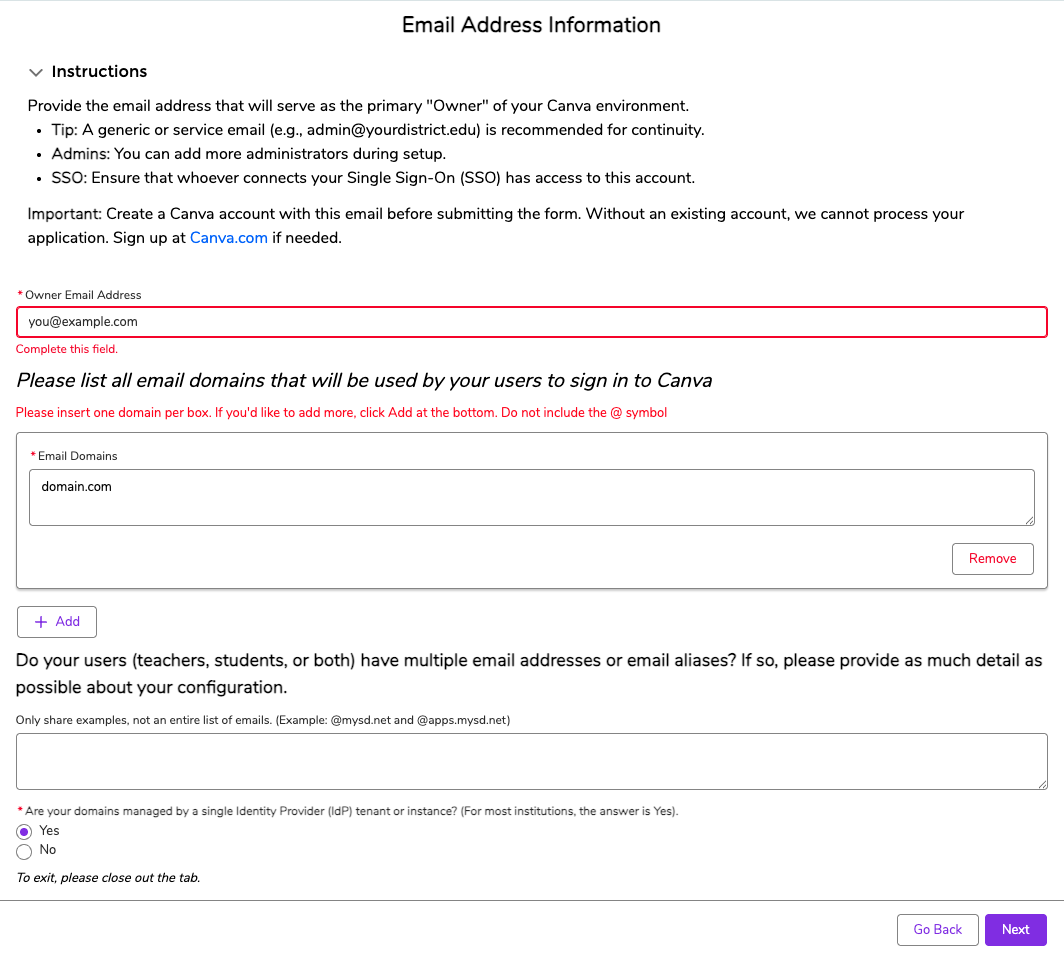
Task: Click the Email Domains field label
Action: tap(77, 456)
